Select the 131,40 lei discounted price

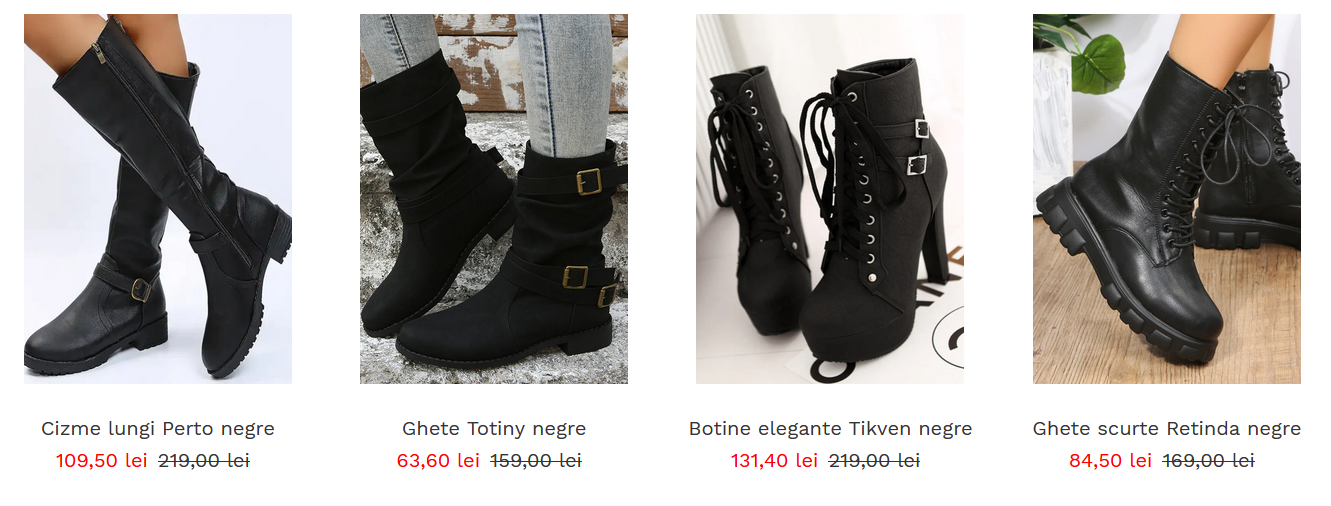coord(775,460)
